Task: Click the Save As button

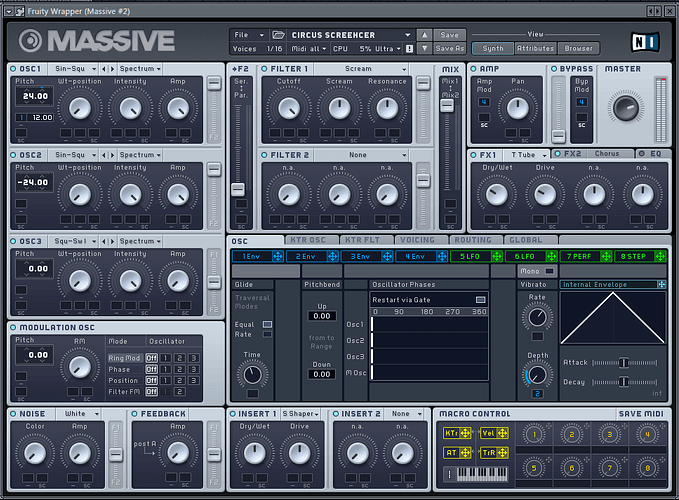Action: pyautogui.click(x=449, y=48)
